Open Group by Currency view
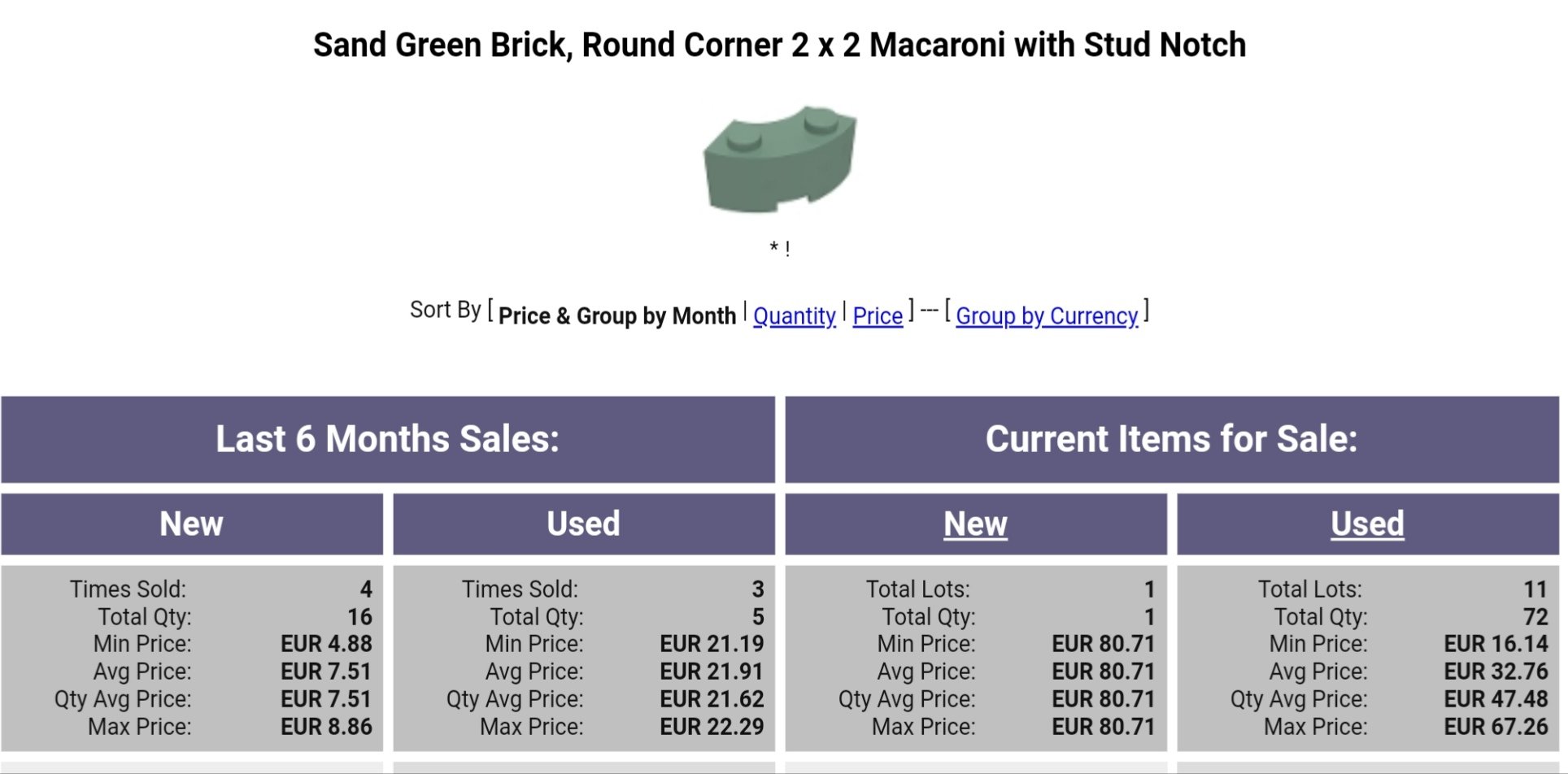The width and height of the screenshot is (1568, 774). click(x=1047, y=315)
